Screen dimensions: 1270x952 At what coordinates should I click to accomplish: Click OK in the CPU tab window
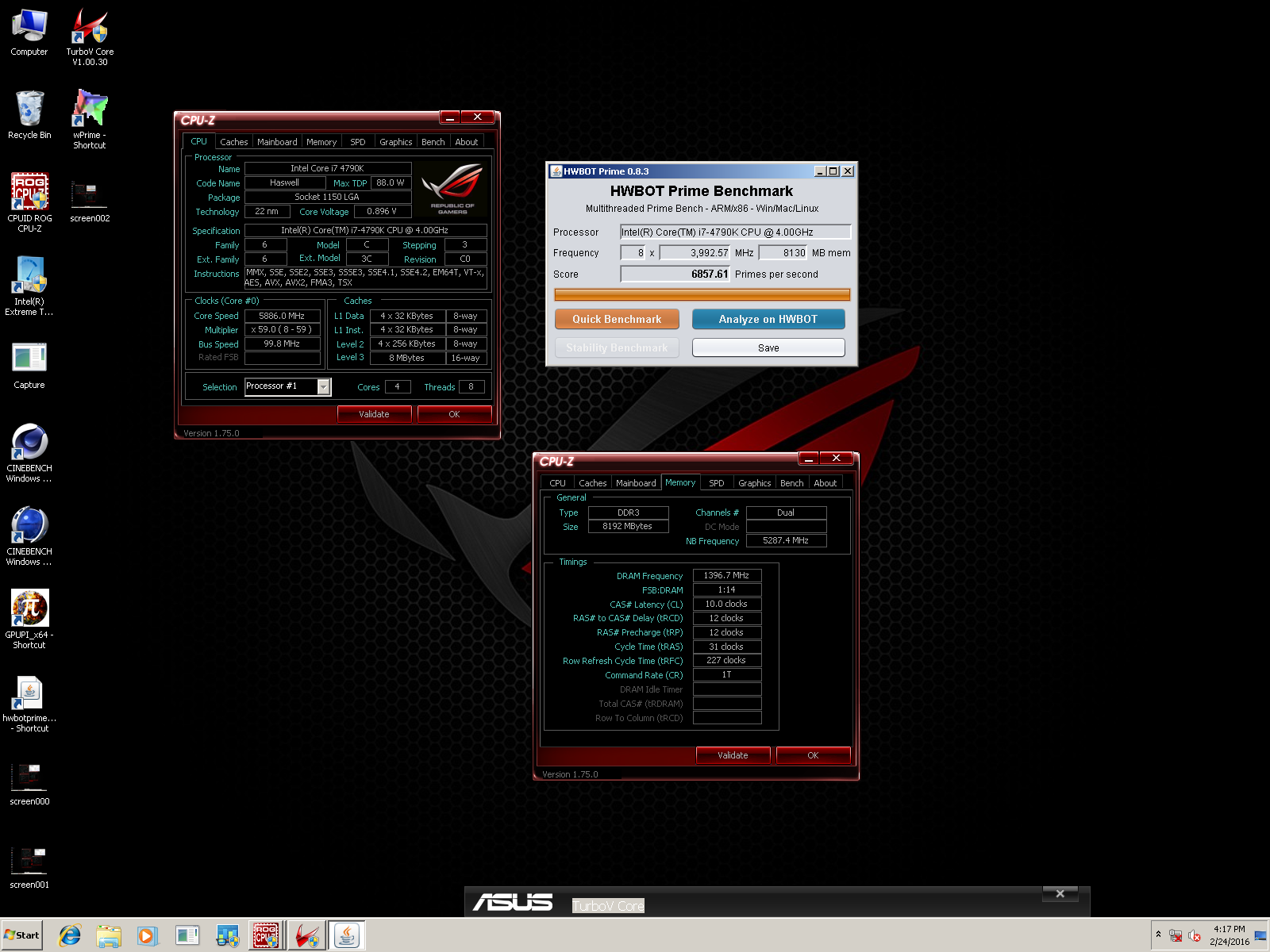454,414
